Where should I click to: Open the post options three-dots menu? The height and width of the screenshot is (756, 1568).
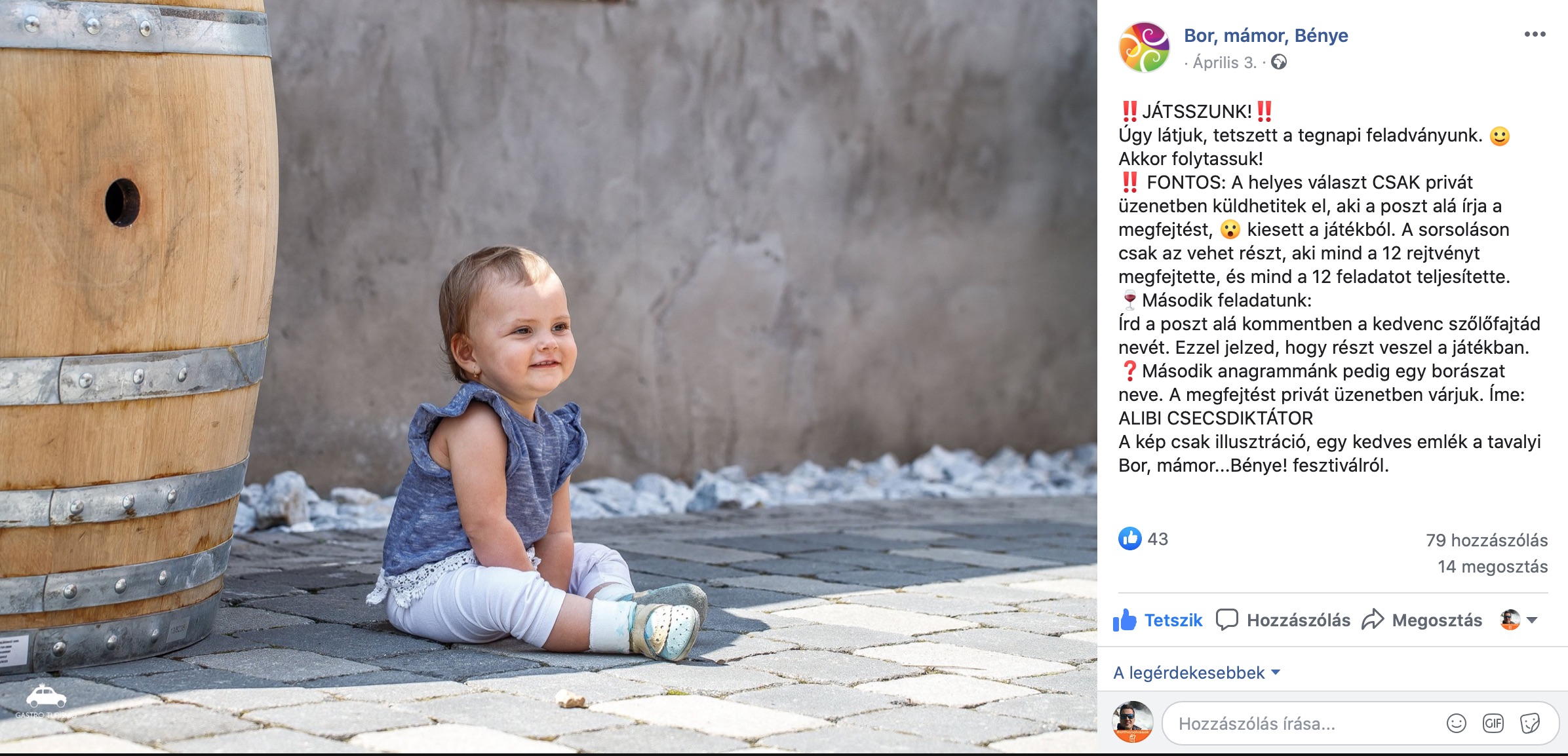1535,35
